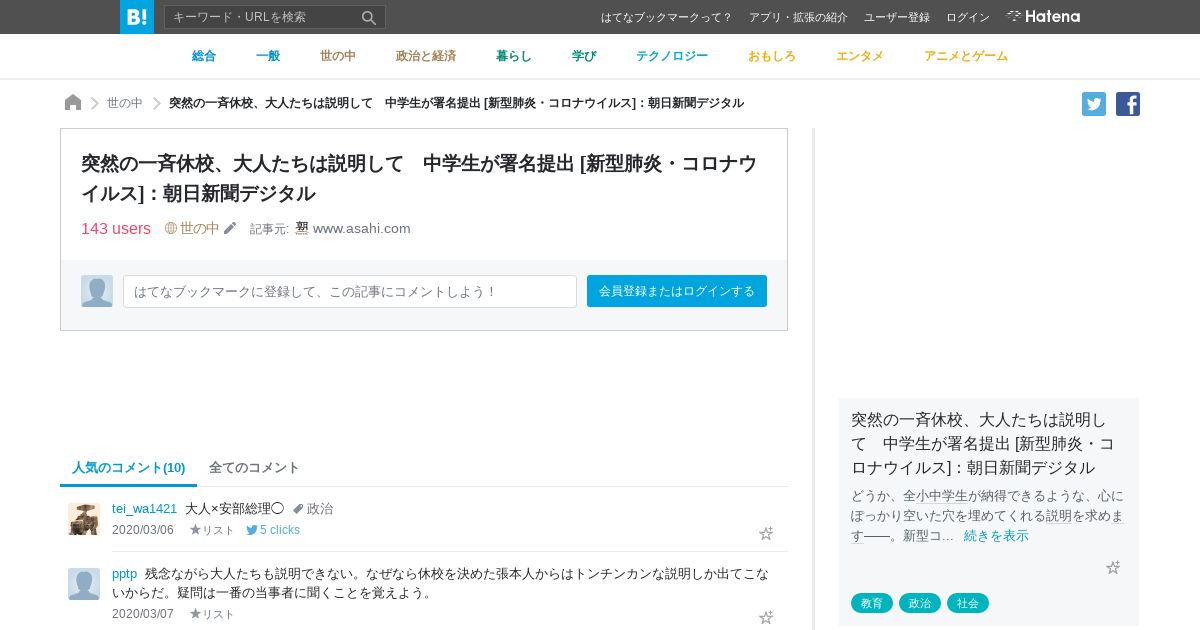This screenshot has height=630, width=1200.
Task: Click the 政治 tag on tei_wa1421's comment
Action: pos(313,508)
